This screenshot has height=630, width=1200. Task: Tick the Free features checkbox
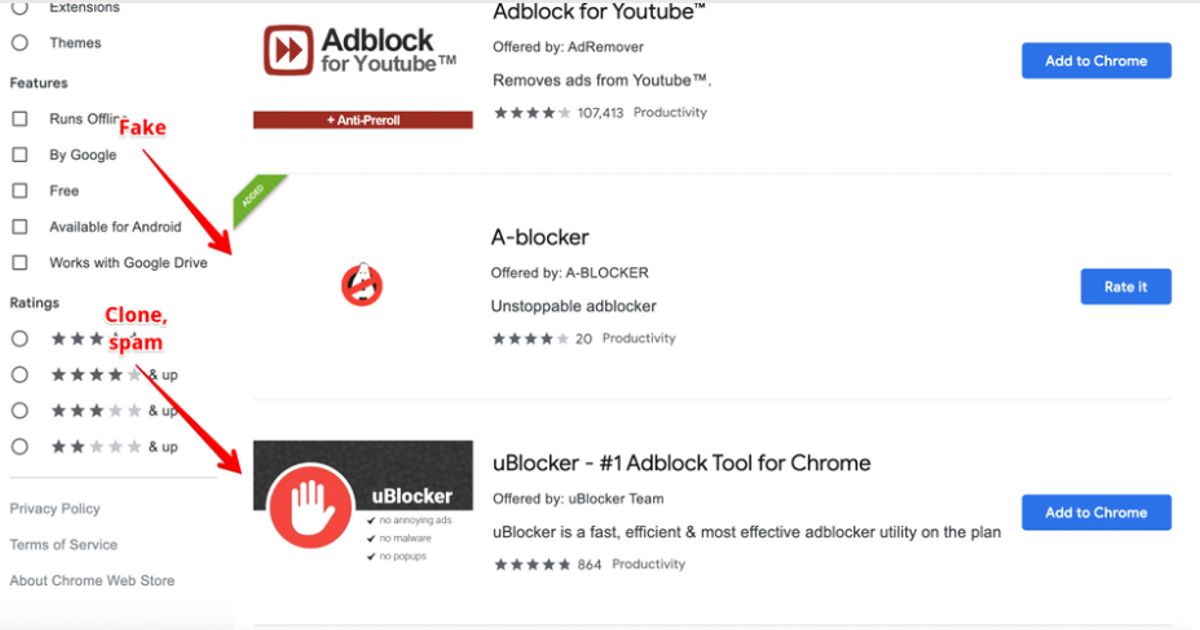[x=20, y=191]
